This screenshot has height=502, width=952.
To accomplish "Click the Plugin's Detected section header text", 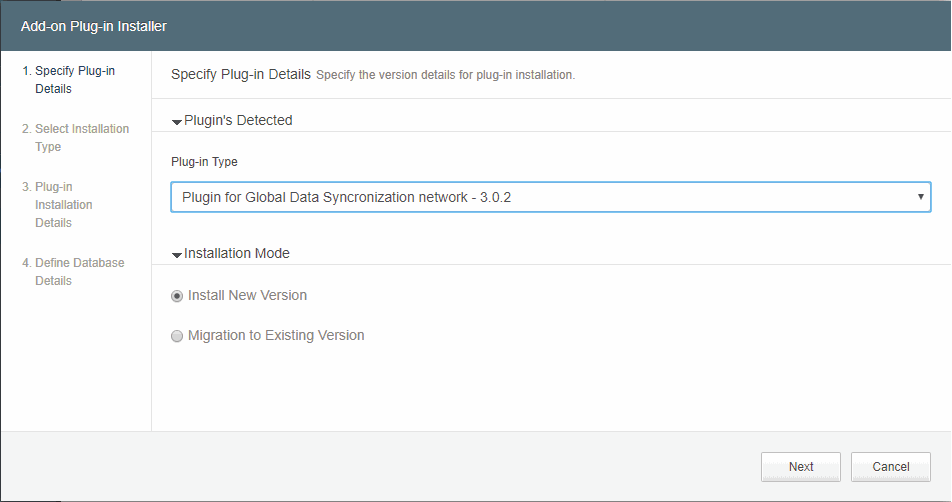I will coord(238,120).
